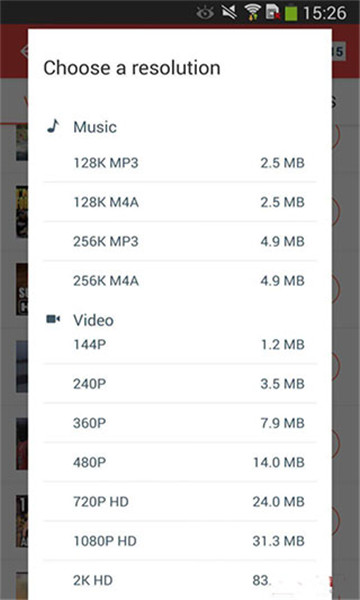Tap the Music note icon
The image size is (360, 600).
click(x=53, y=126)
